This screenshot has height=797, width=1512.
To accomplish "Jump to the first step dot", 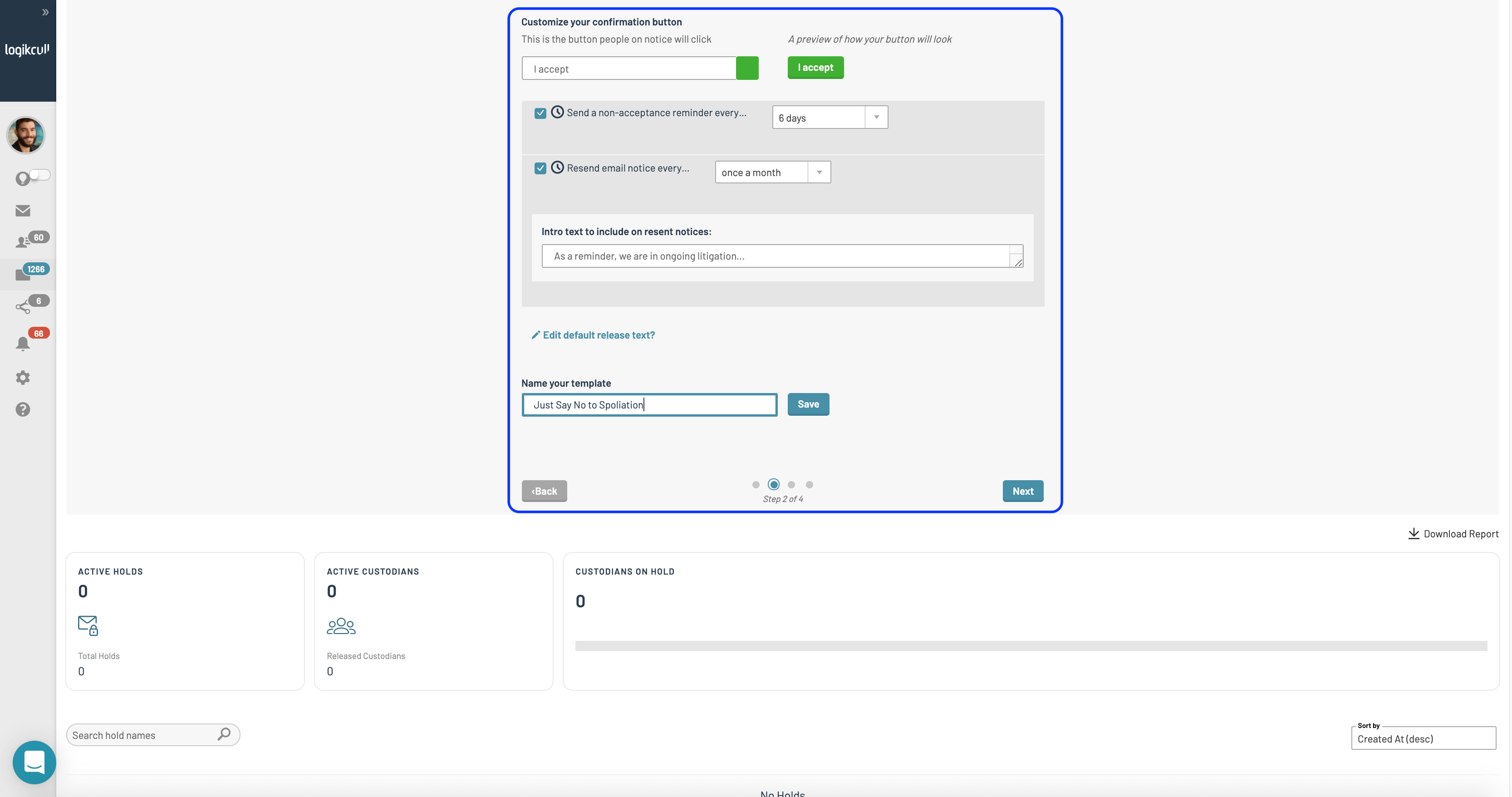I will (x=756, y=485).
